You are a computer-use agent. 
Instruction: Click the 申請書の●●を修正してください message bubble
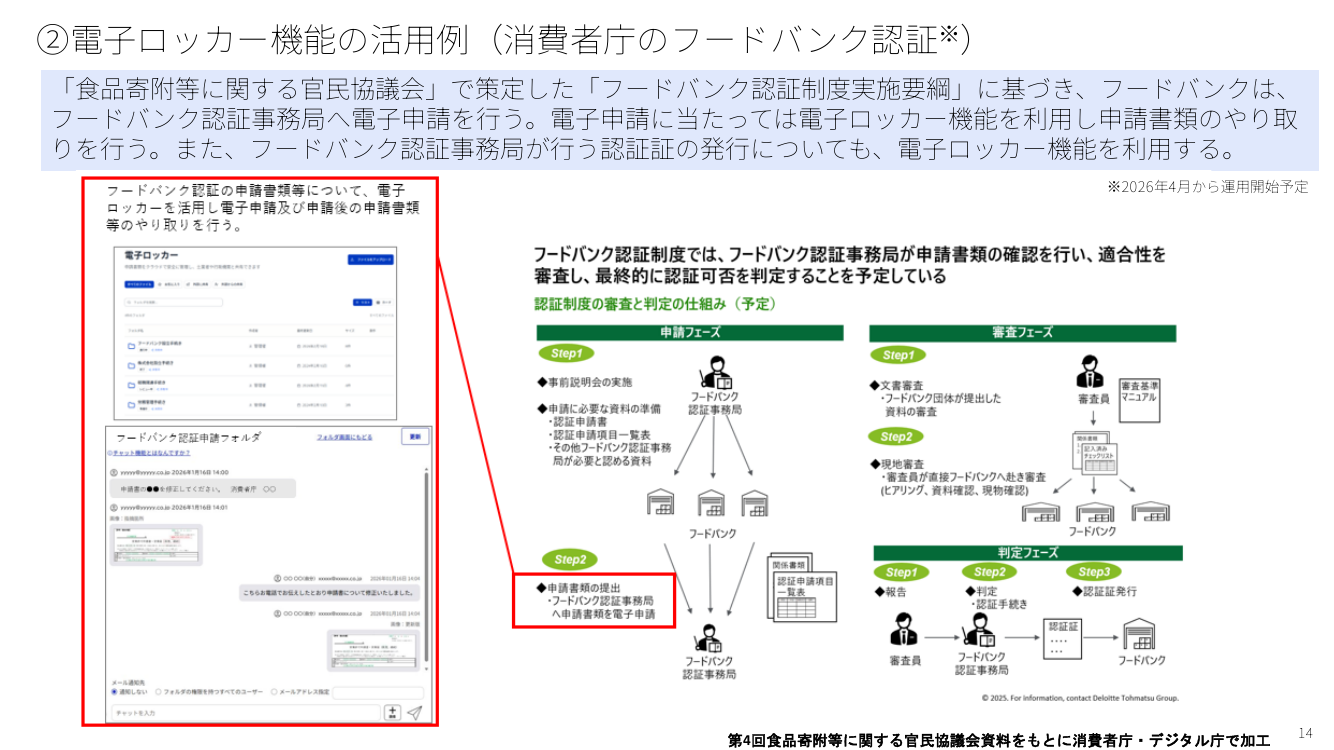(203, 488)
